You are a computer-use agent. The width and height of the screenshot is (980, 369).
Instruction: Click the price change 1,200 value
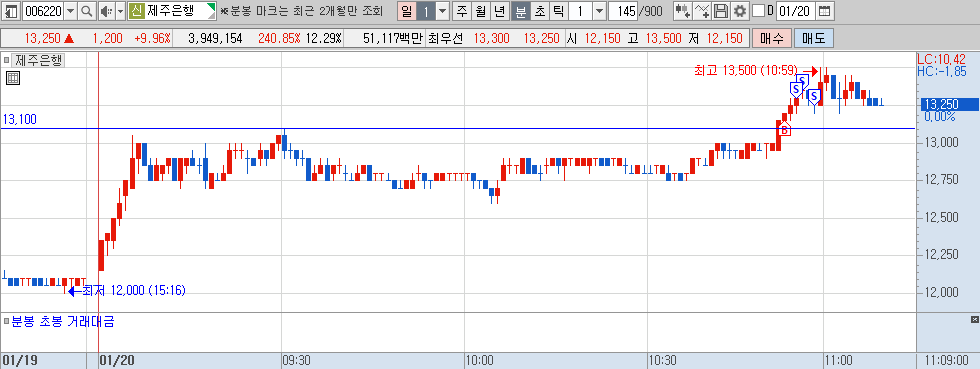[x=108, y=38]
